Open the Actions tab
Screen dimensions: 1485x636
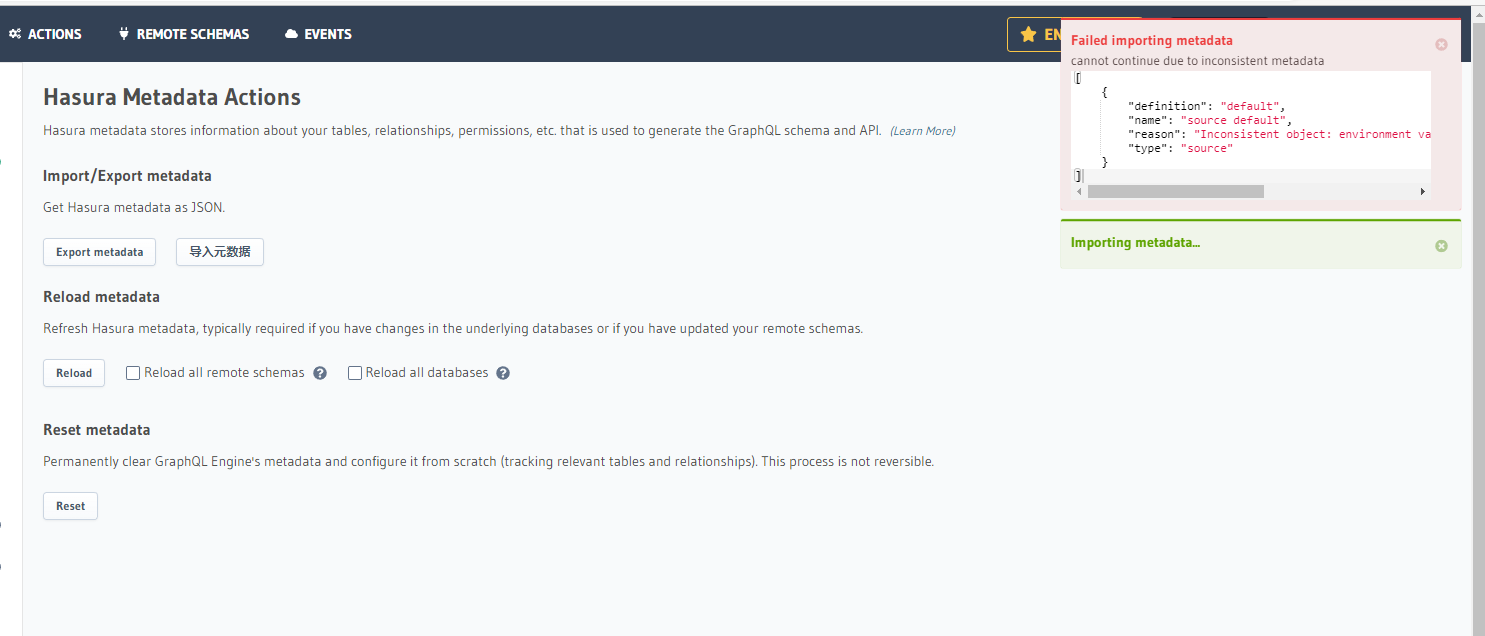[46, 34]
